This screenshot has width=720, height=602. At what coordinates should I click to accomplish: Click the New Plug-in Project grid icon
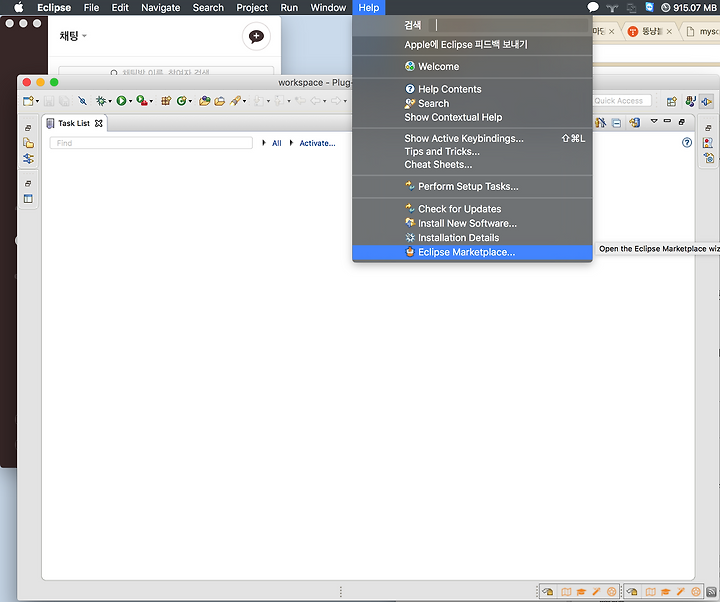166,101
